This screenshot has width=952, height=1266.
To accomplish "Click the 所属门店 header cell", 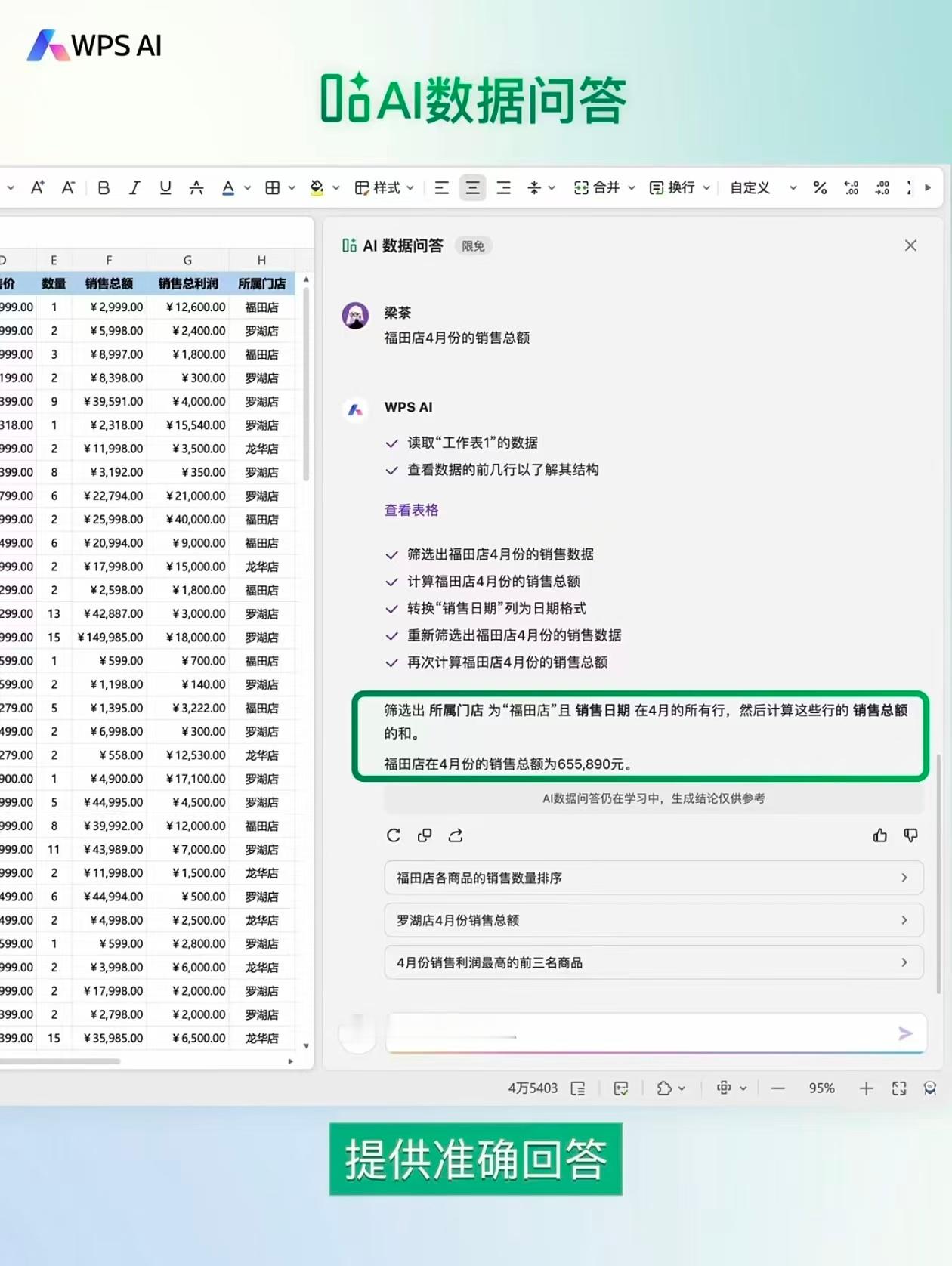I will (x=261, y=283).
